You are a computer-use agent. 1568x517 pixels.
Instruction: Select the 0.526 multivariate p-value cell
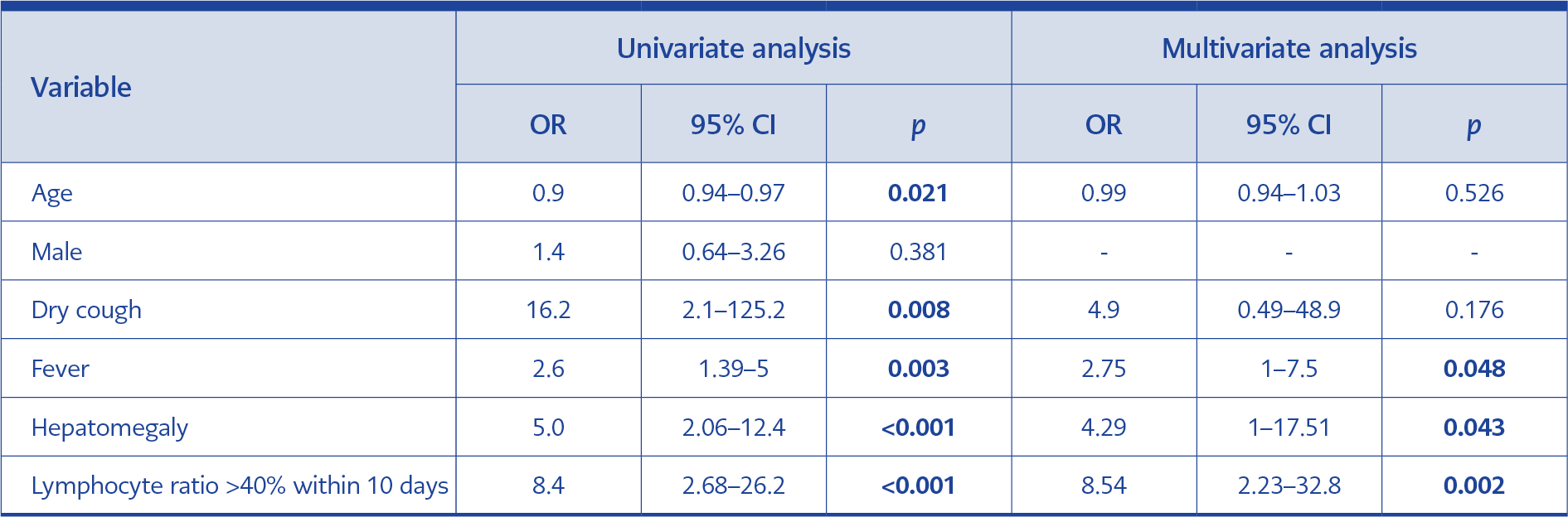pyautogui.click(x=1473, y=193)
